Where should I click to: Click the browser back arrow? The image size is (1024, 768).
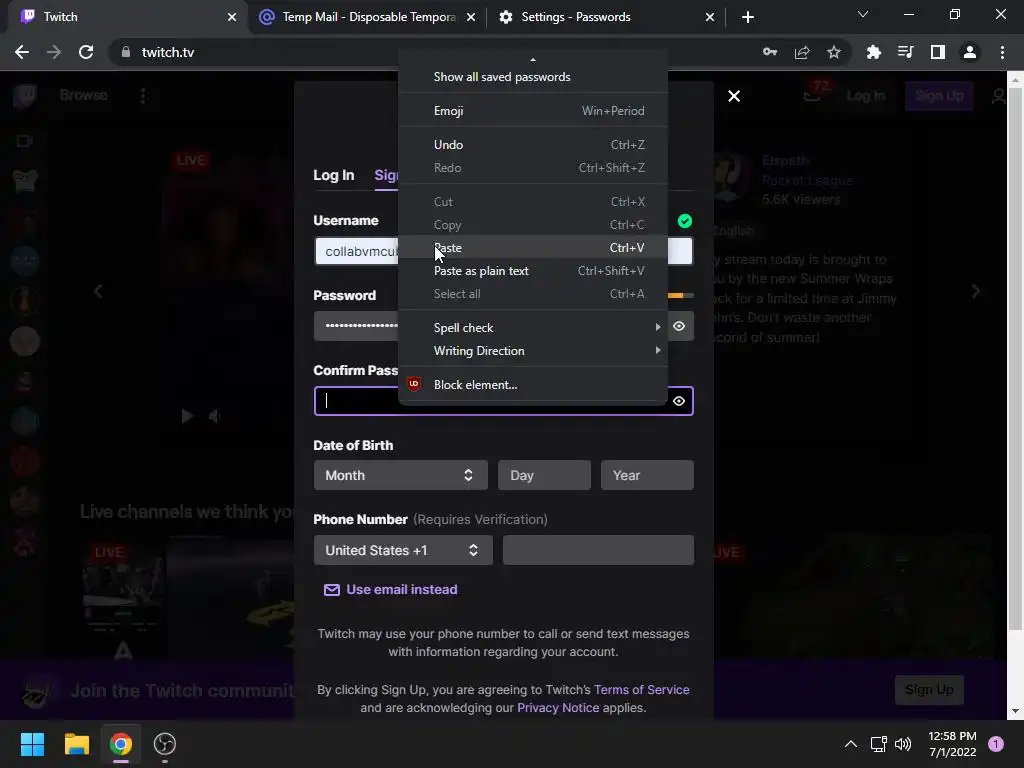(x=22, y=52)
